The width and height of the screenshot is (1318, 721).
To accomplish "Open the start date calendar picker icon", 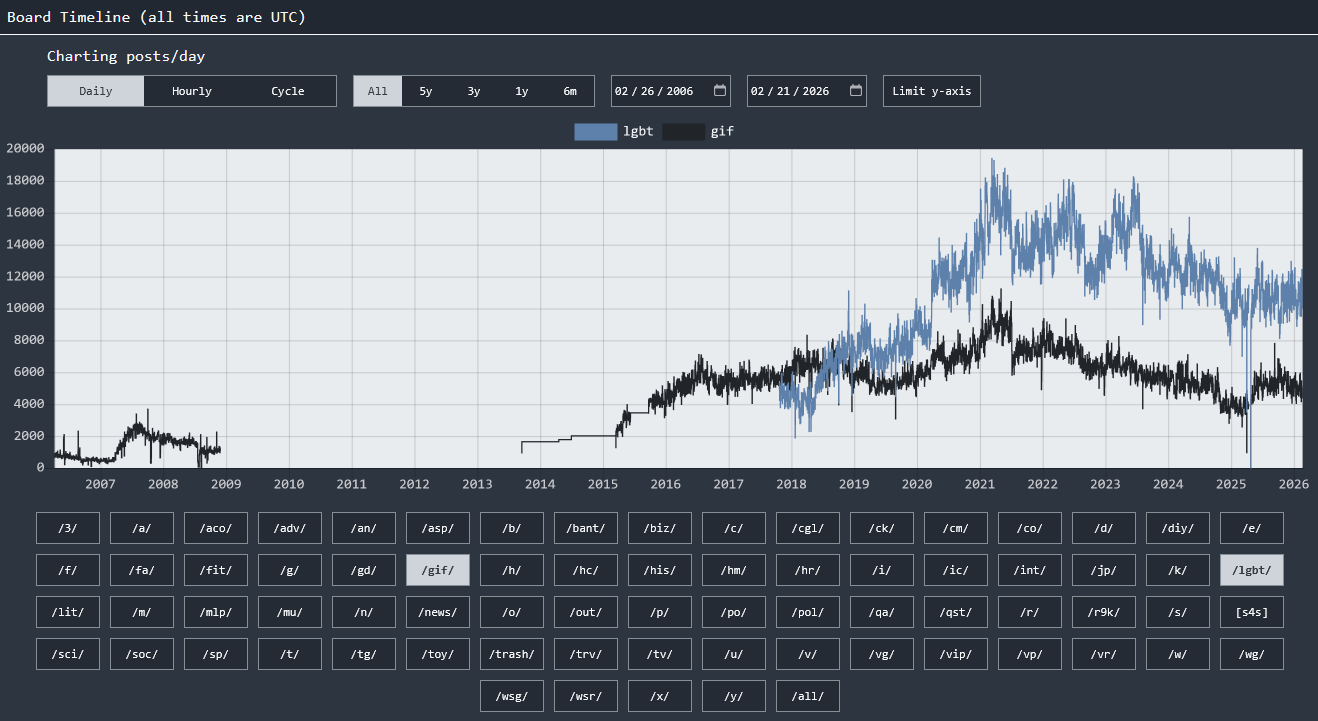I will (x=720, y=91).
